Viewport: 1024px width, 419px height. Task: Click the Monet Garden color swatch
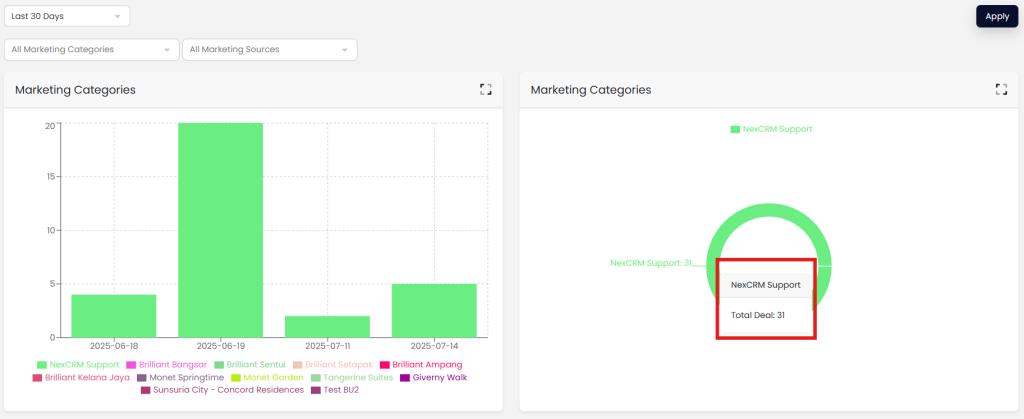click(x=236, y=378)
